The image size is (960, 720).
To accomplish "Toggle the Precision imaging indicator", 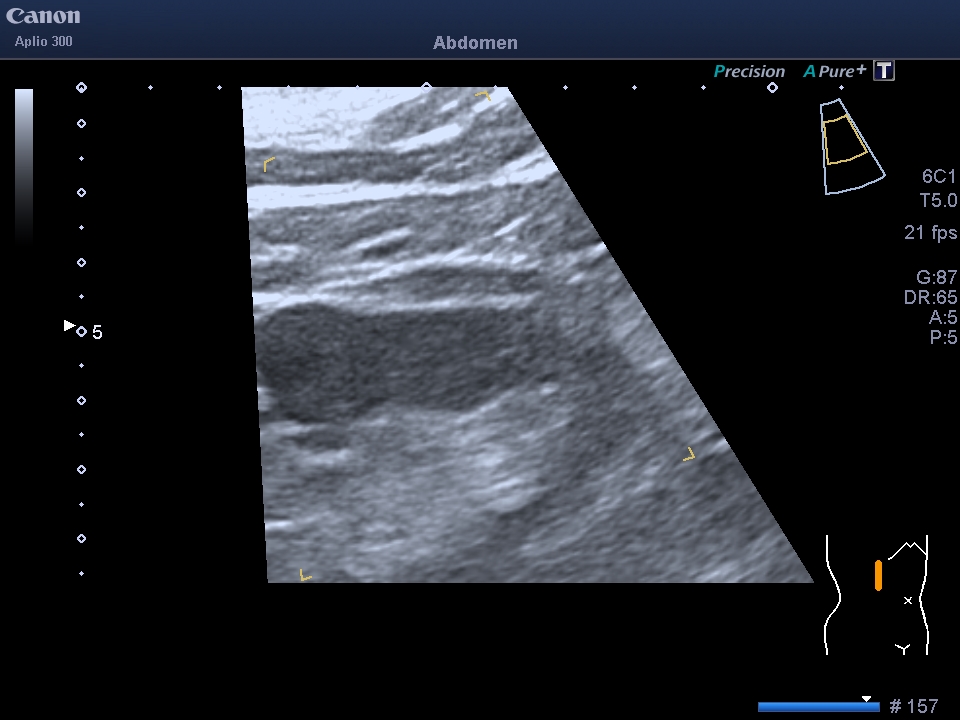I will pos(749,71).
